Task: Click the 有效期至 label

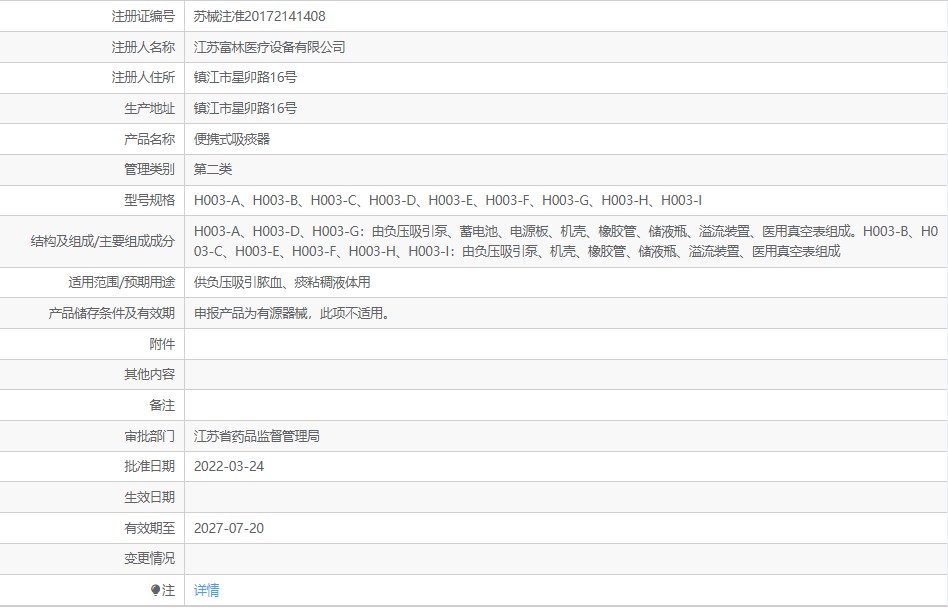Action: pyautogui.click(x=149, y=528)
